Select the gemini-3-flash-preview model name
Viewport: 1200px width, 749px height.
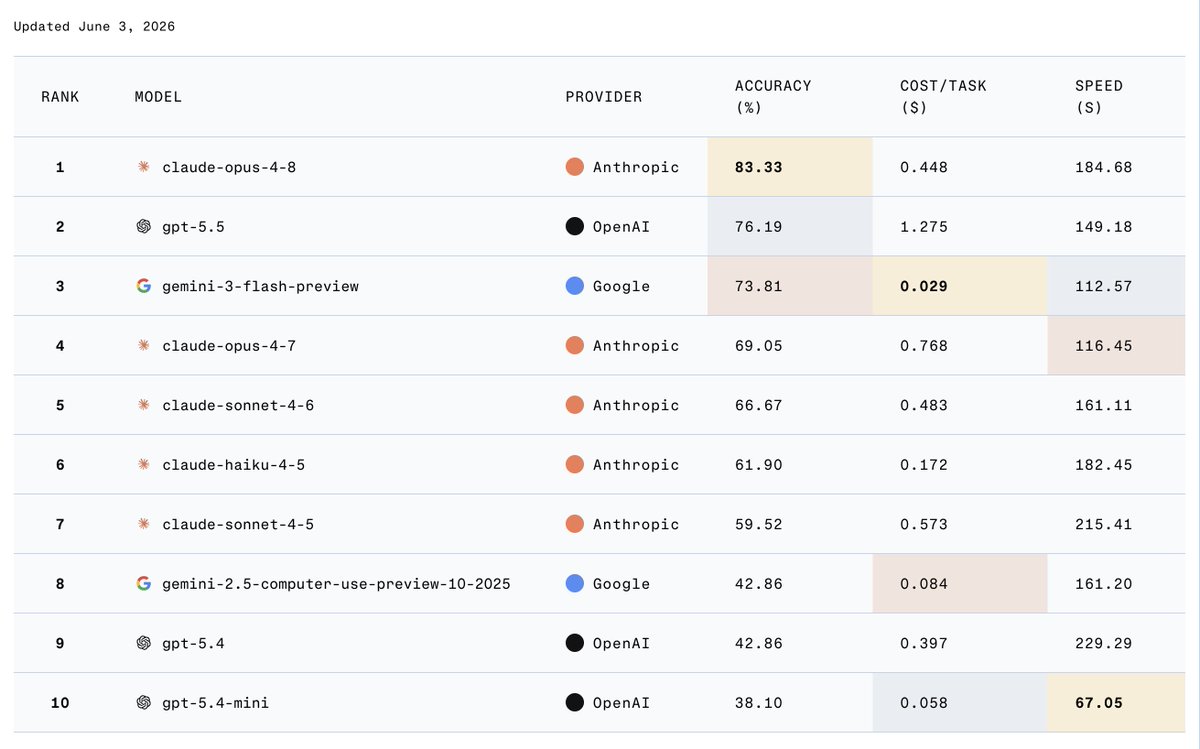point(261,286)
